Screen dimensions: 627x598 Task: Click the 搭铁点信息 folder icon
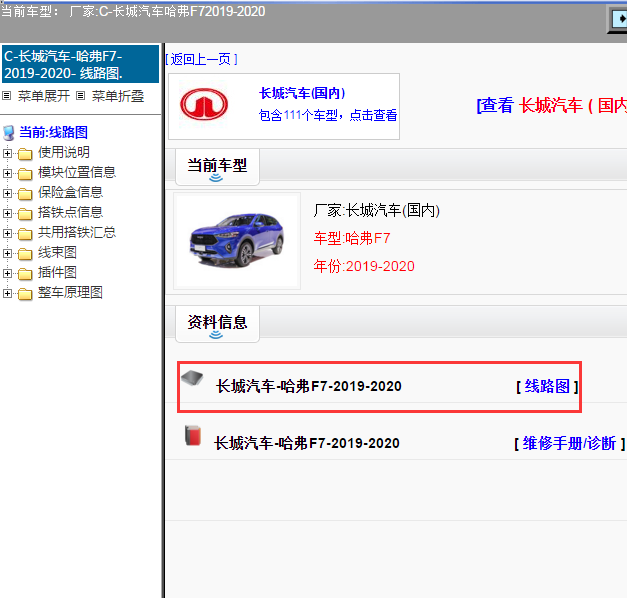25,214
